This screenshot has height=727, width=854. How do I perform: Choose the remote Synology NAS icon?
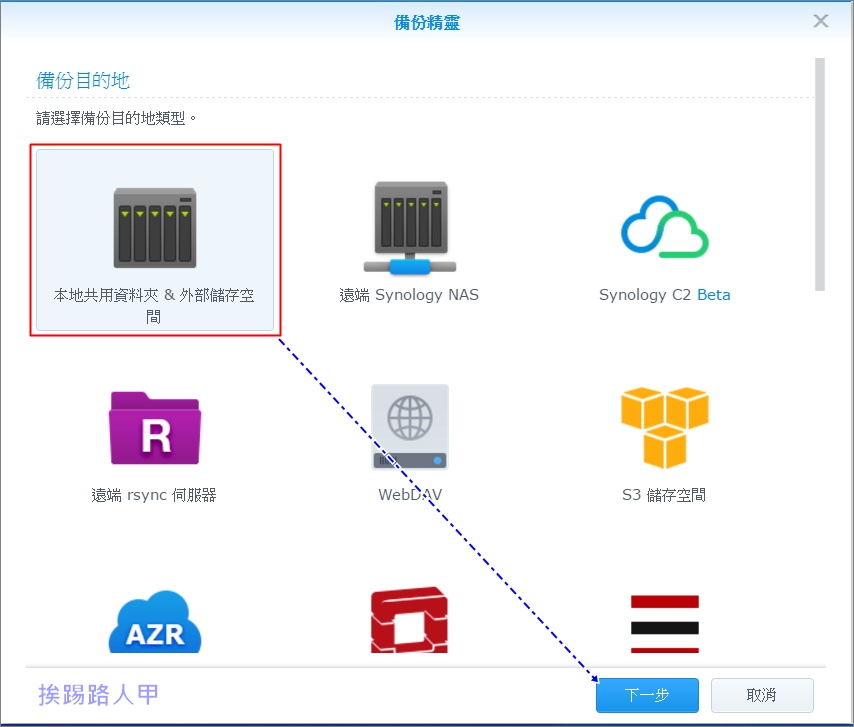(x=410, y=228)
